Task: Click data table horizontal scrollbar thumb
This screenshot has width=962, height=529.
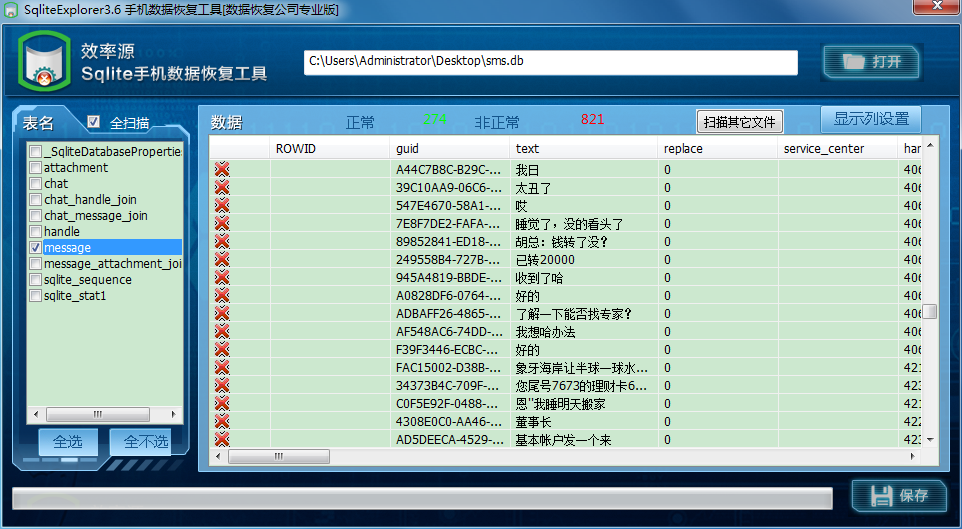Action: tap(279, 456)
